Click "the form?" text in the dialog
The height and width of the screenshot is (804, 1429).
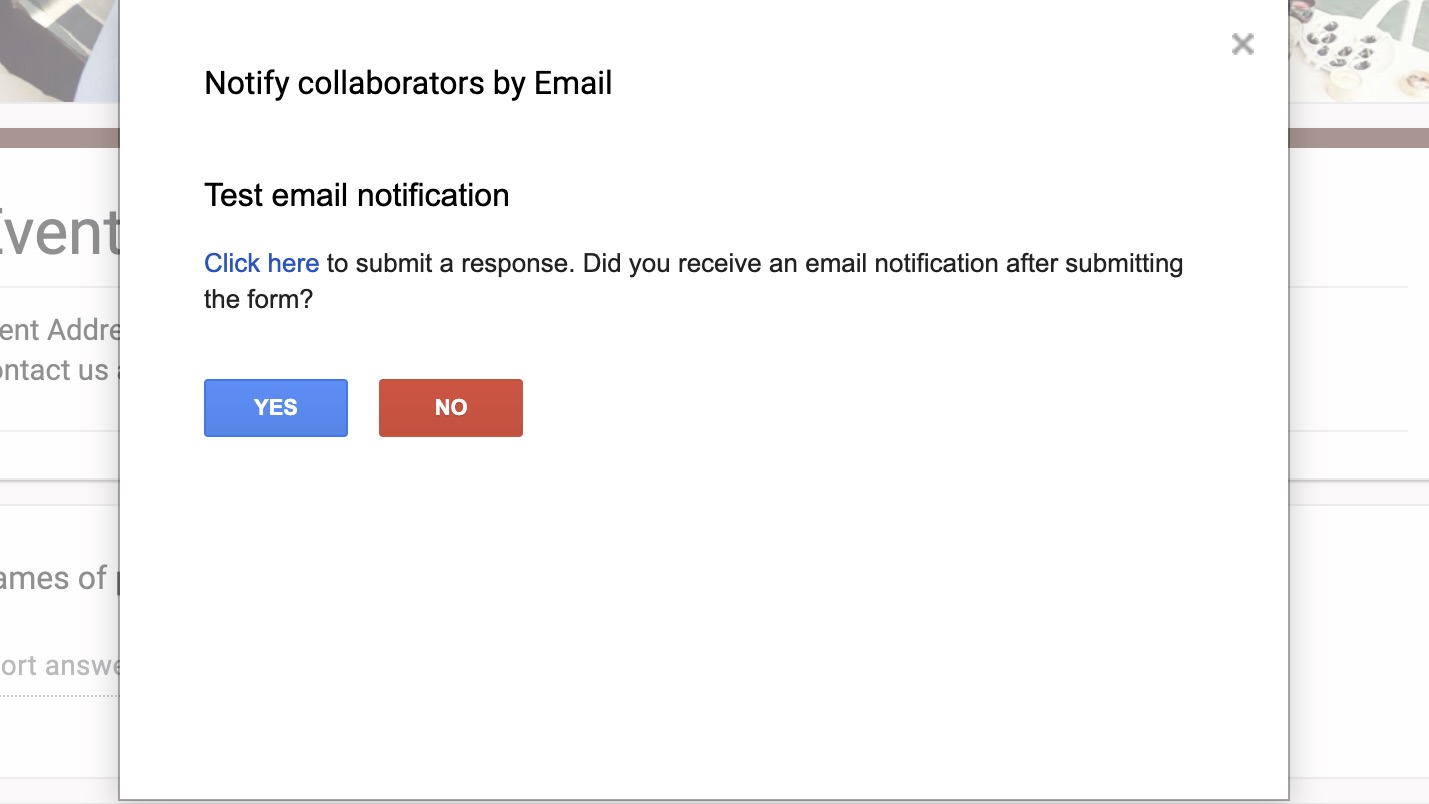258,299
